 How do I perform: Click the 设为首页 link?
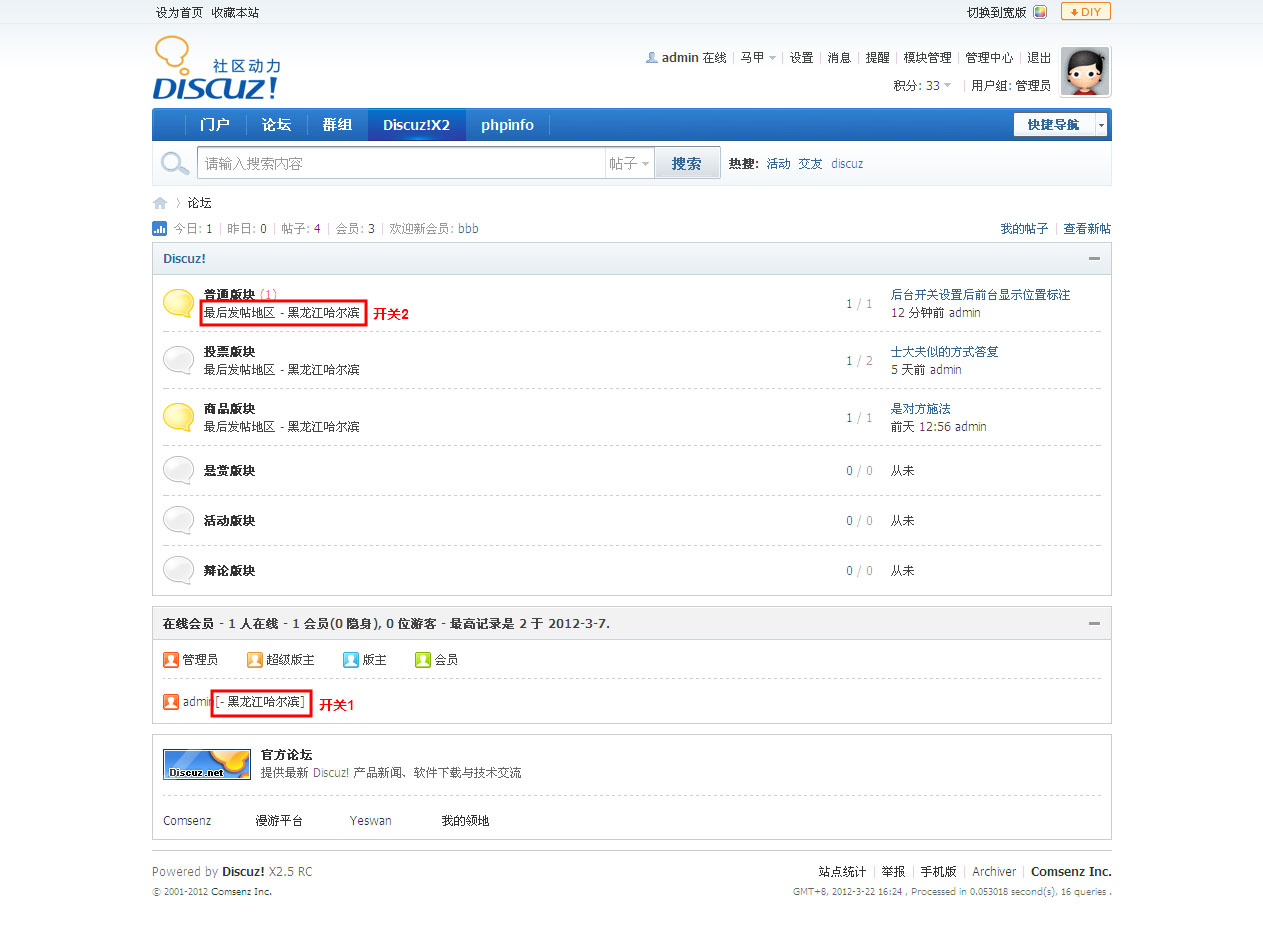click(x=179, y=13)
